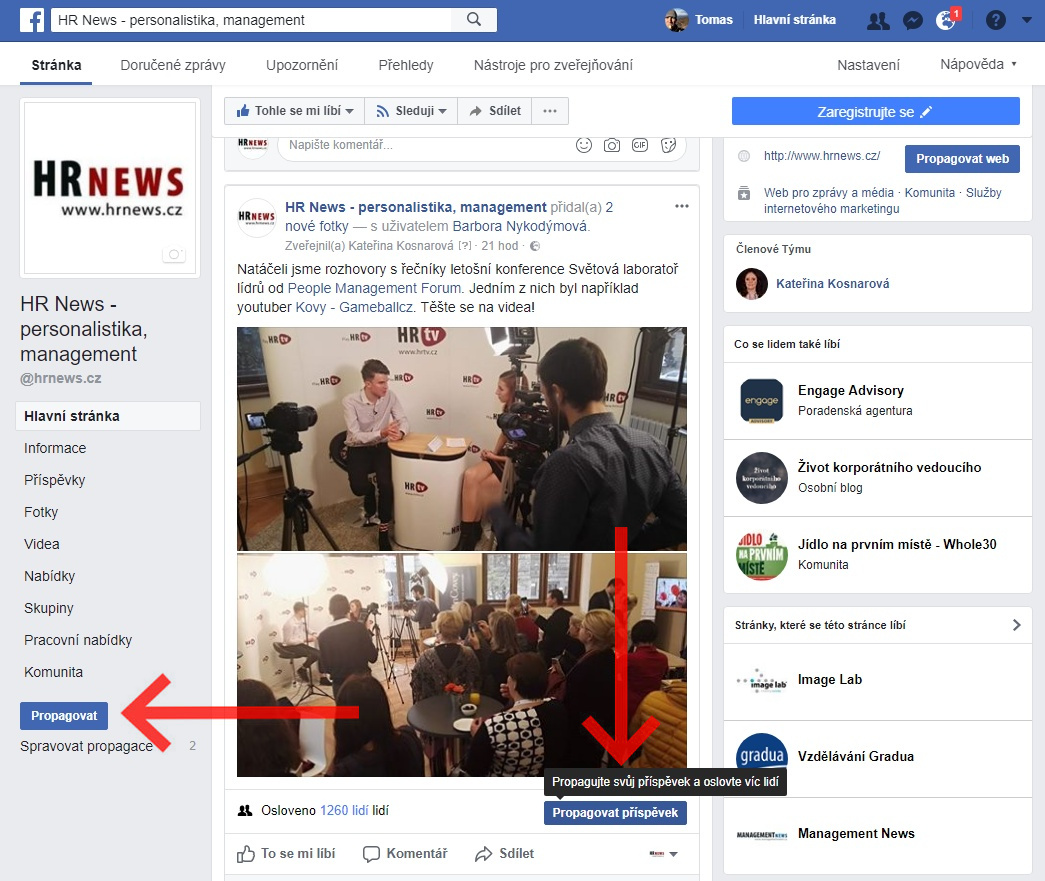This screenshot has height=881, width=1045.
Task: Like the post with To se mi líbí
Action: click(x=287, y=854)
